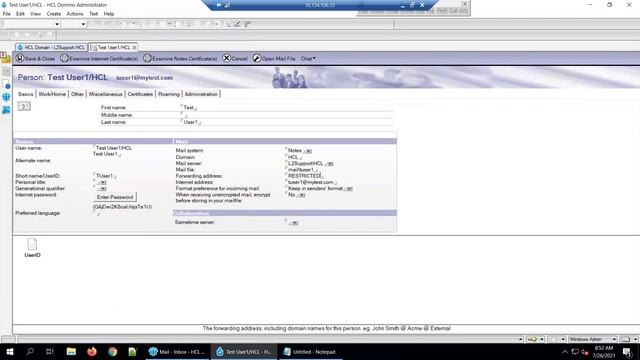Open the Edit menu

[x=20, y=14]
